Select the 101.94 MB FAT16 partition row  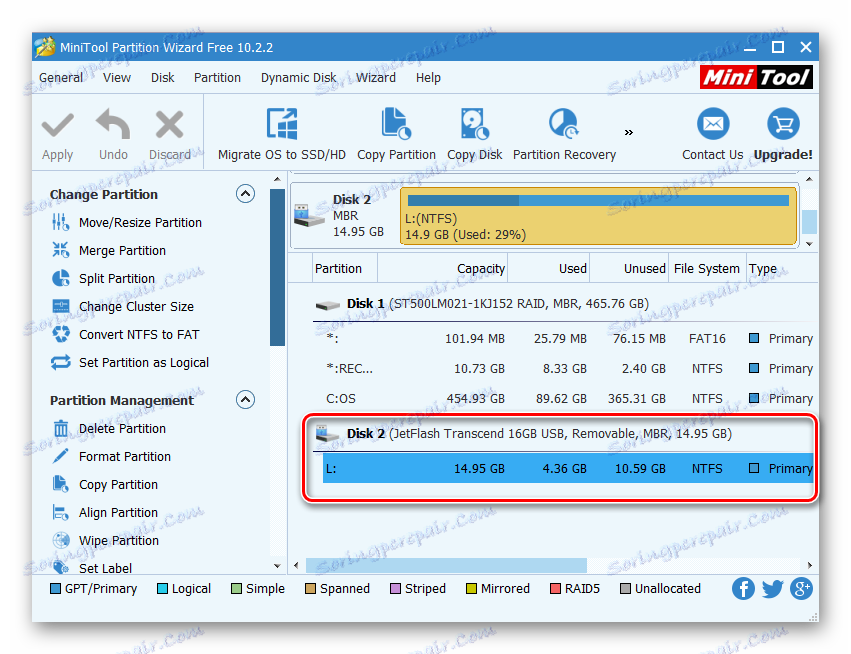[568, 339]
